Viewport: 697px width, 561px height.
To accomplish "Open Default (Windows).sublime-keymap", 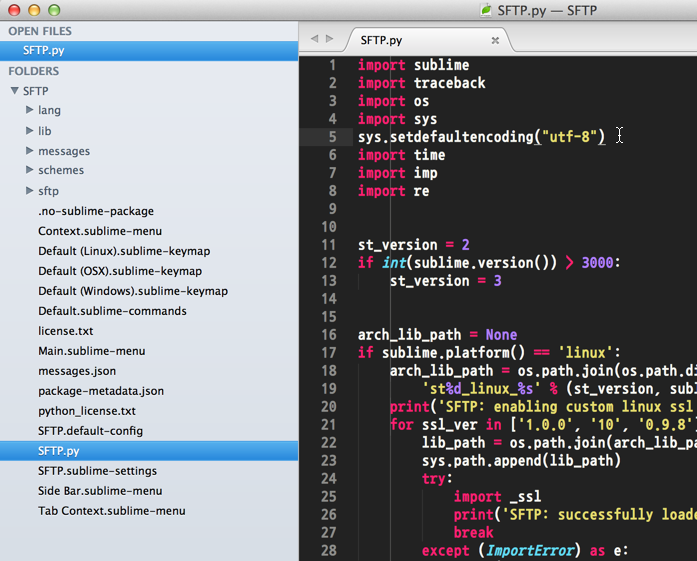I will 133,291.
